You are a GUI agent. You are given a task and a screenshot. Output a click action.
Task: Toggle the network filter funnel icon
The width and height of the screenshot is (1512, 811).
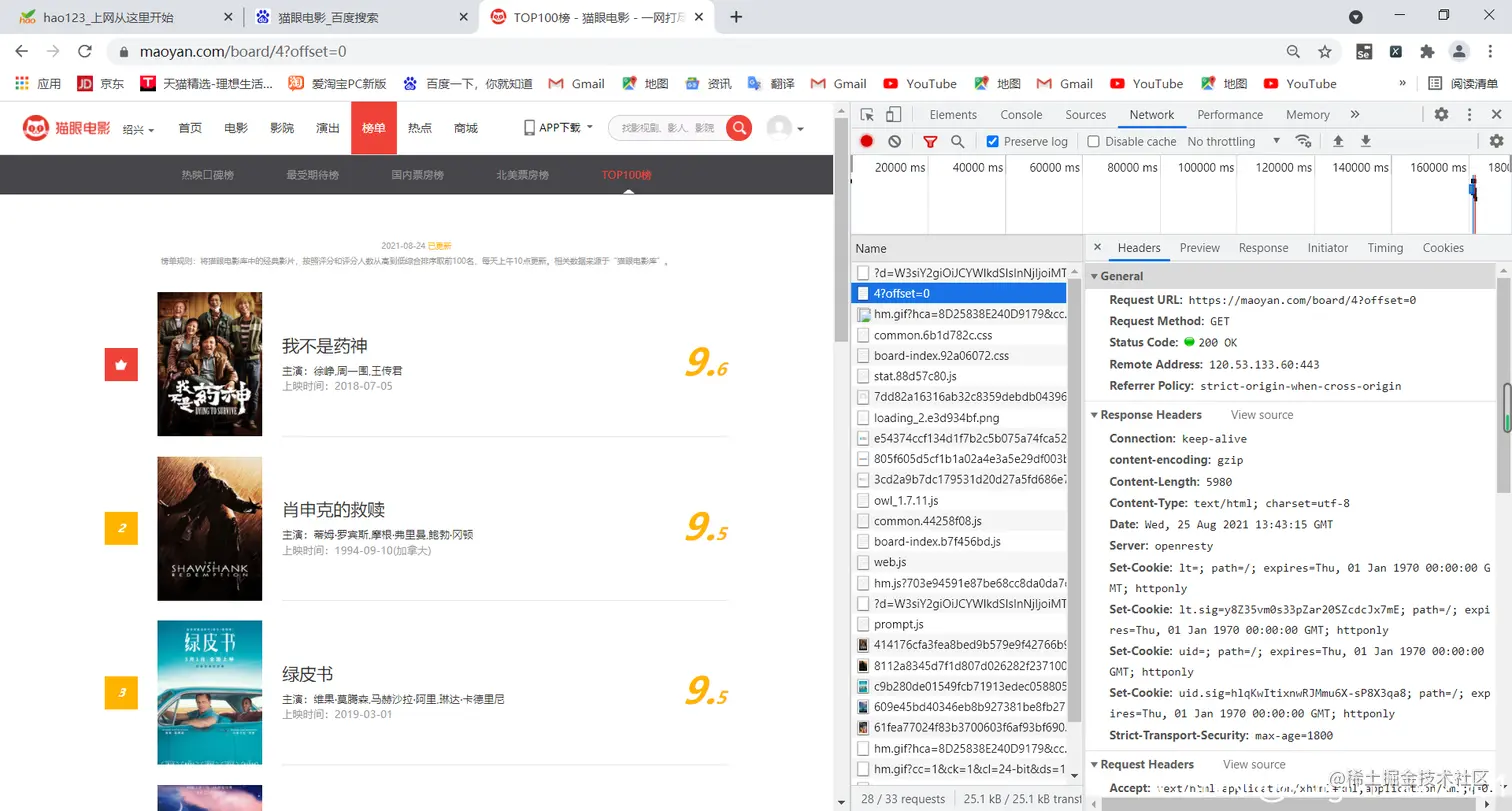[x=930, y=141]
